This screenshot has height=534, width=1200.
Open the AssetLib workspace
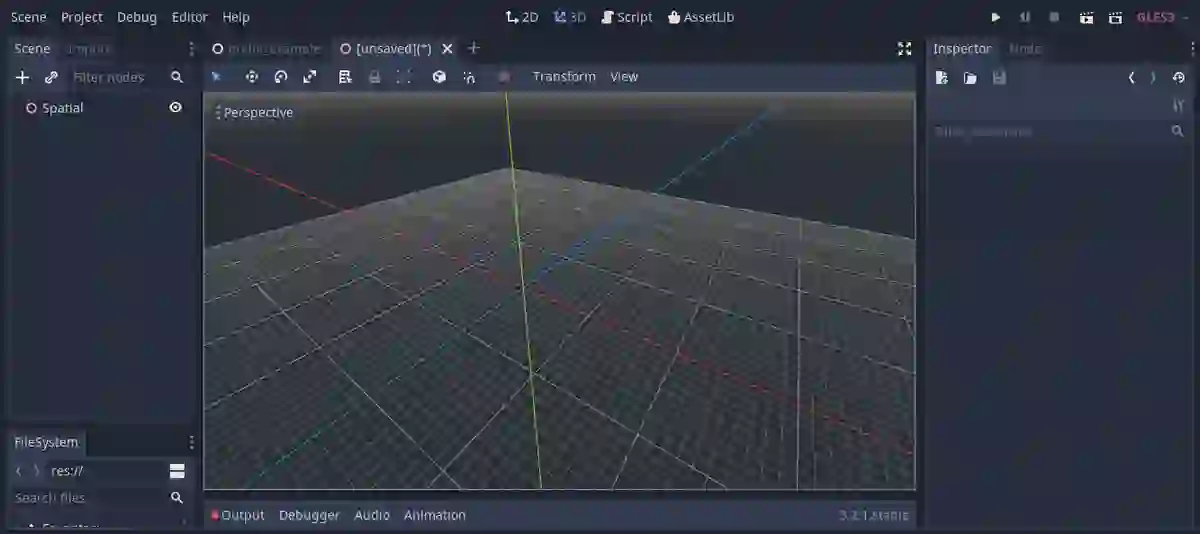[700, 17]
